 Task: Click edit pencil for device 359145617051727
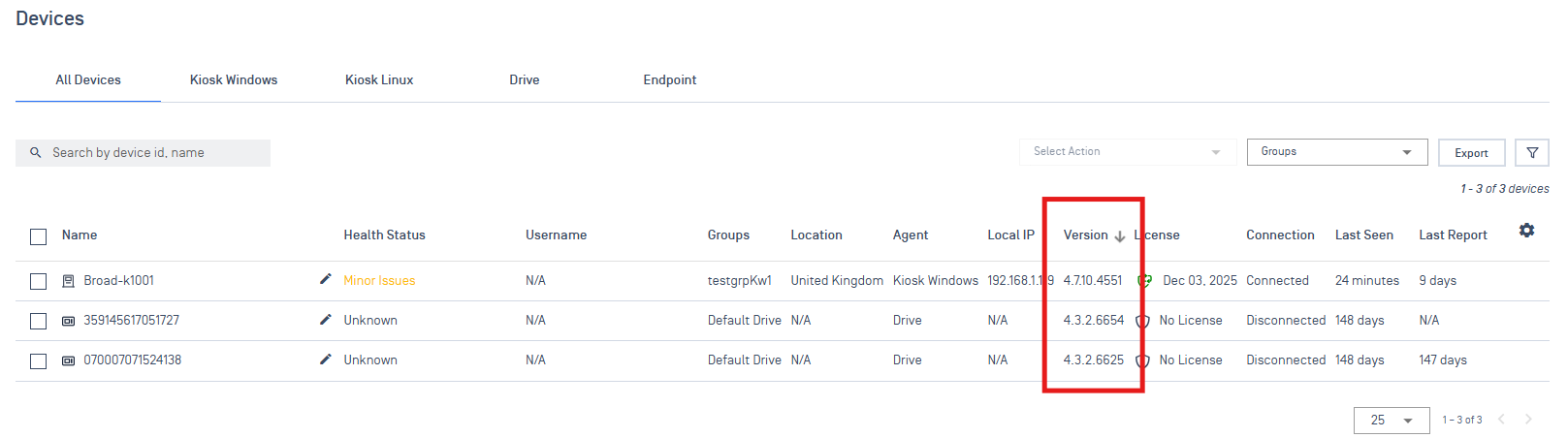[326, 319]
